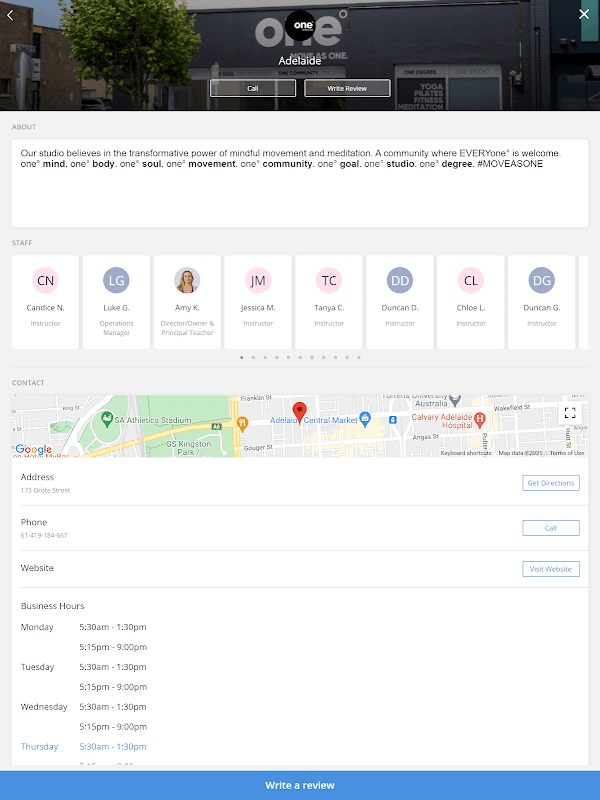This screenshot has height=800, width=600.
Task: Go back using the left chevron arrow
Action: pyautogui.click(x=10, y=15)
